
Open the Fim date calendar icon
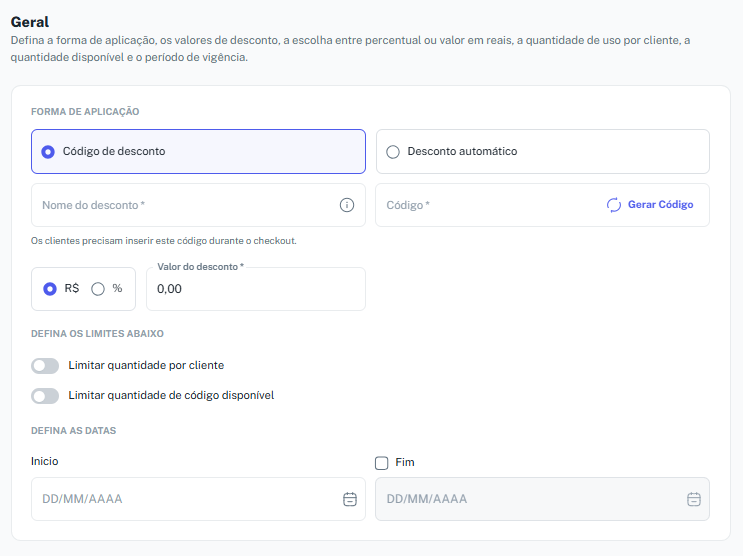tap(694, 499)
